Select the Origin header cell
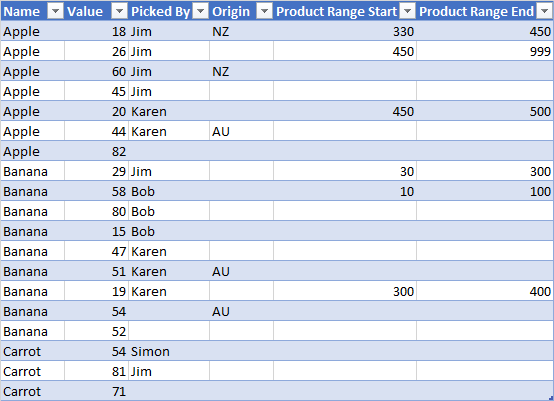 point(242,12)
